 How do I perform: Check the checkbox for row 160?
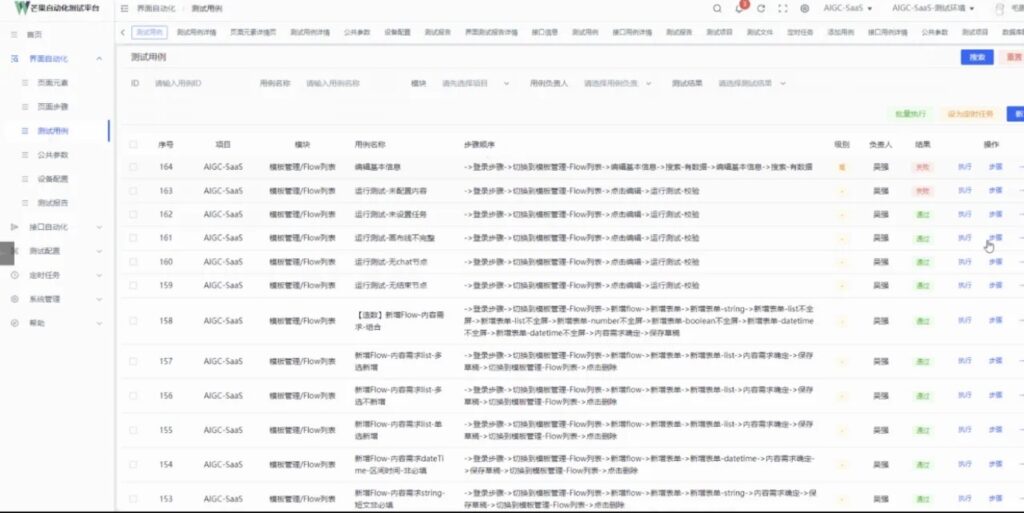click(133, 262)
